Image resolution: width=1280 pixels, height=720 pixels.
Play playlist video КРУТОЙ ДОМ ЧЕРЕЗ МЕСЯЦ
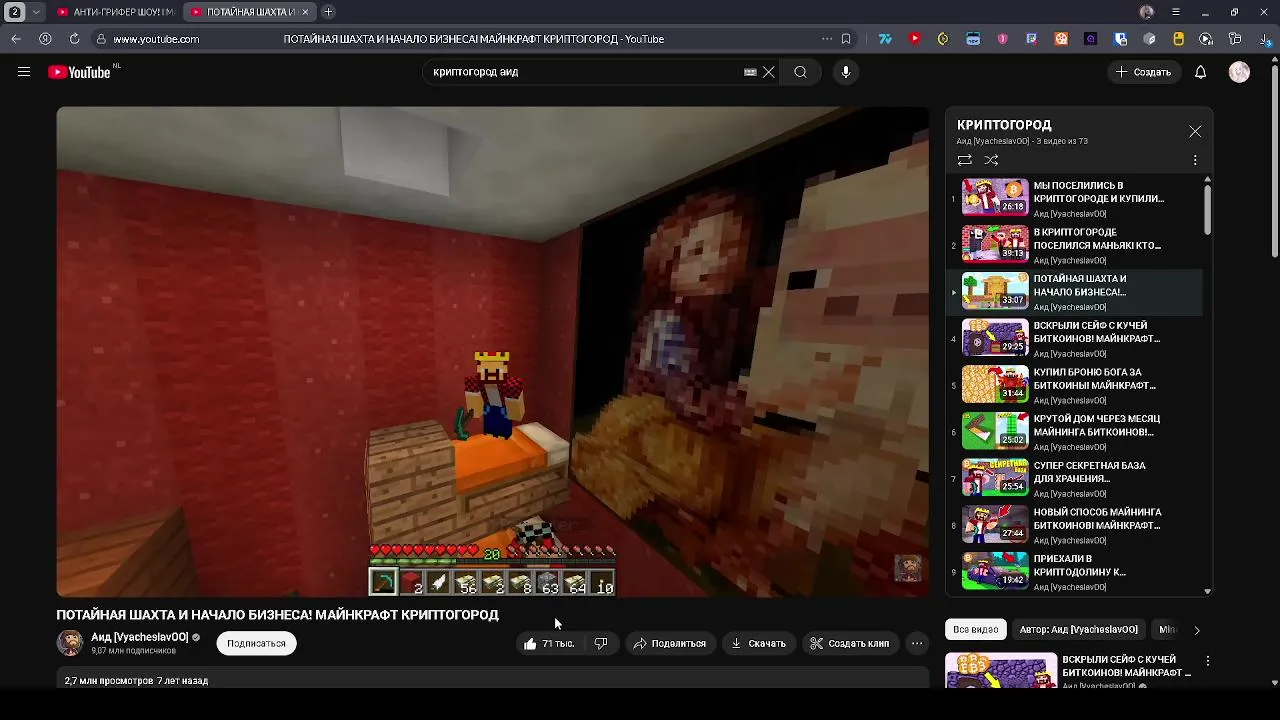(x=1075, y=432)
